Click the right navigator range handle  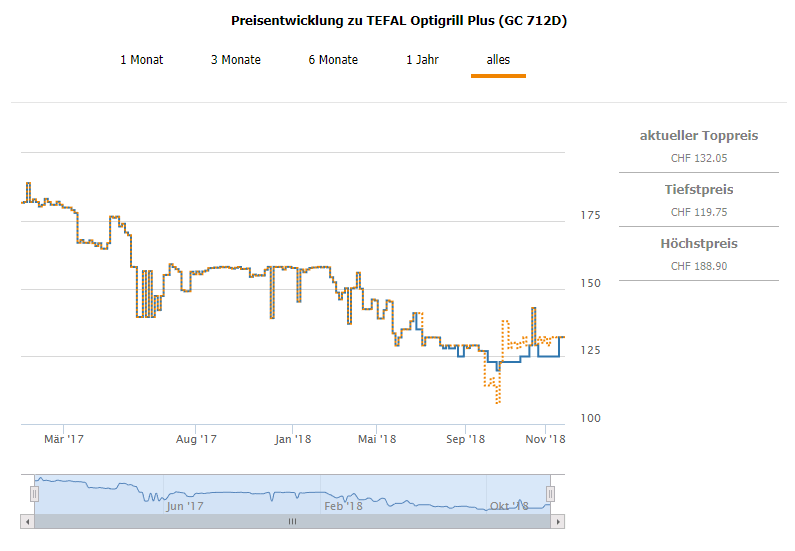550,493
